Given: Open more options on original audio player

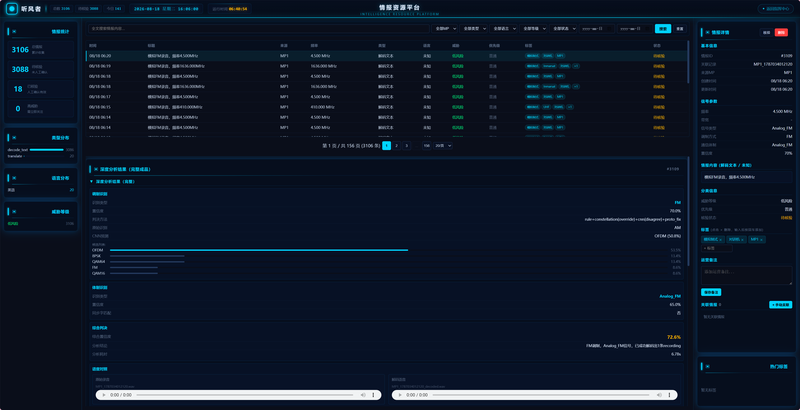Looking at the screenshot, I should 373,395.
